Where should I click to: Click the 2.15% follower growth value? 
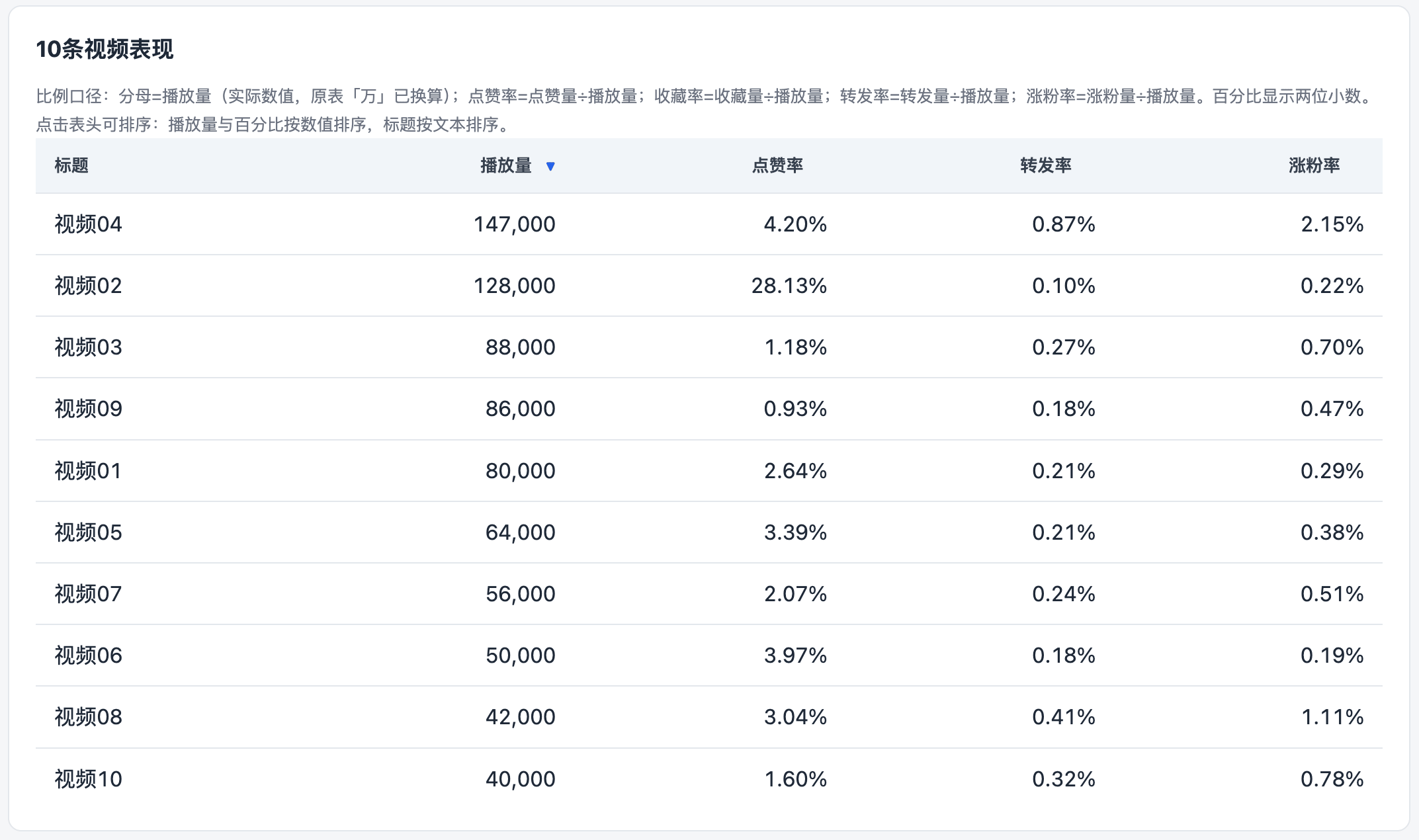(1332, 224)
